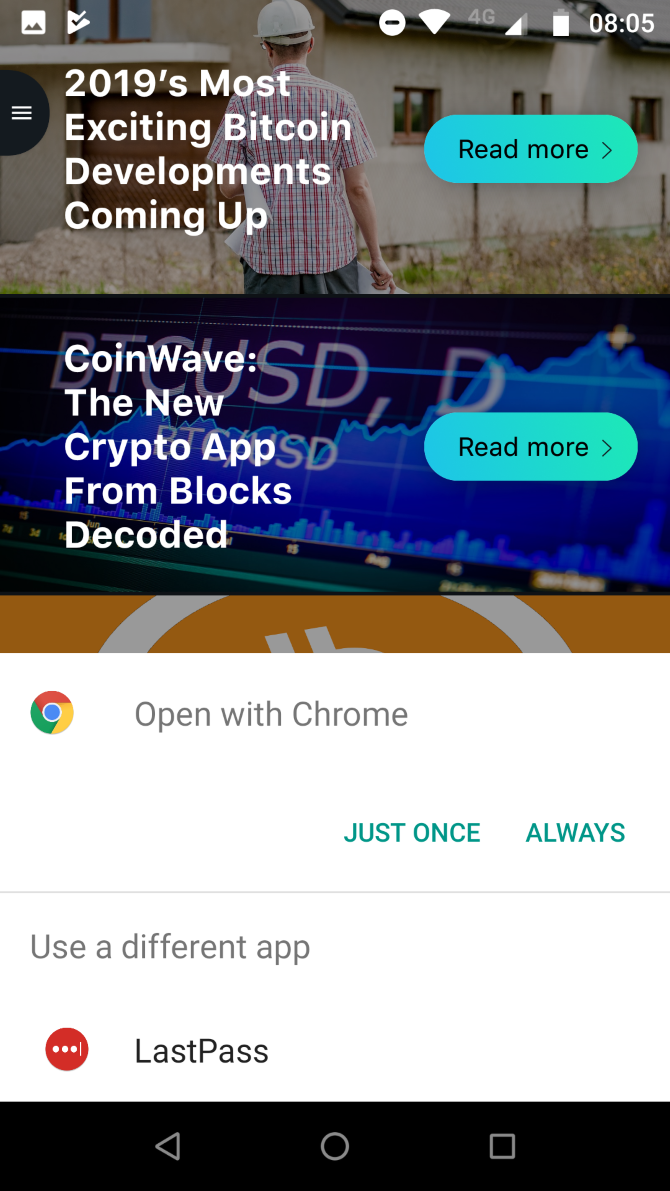Tap the orange Bitcoin logo article thumbnail
This screenshot has height=1191, width=670.
[335, 624]
